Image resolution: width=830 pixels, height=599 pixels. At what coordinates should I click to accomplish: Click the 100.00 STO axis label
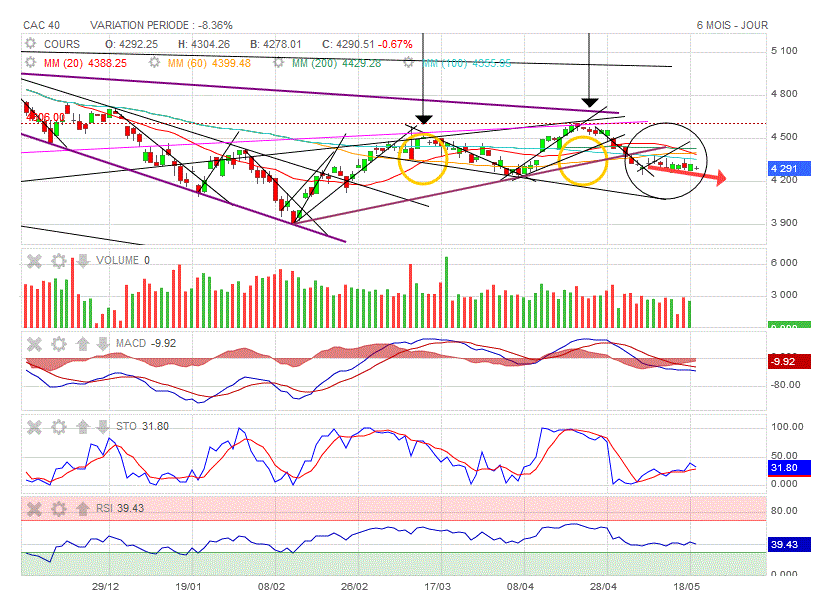tap(787, 427)
